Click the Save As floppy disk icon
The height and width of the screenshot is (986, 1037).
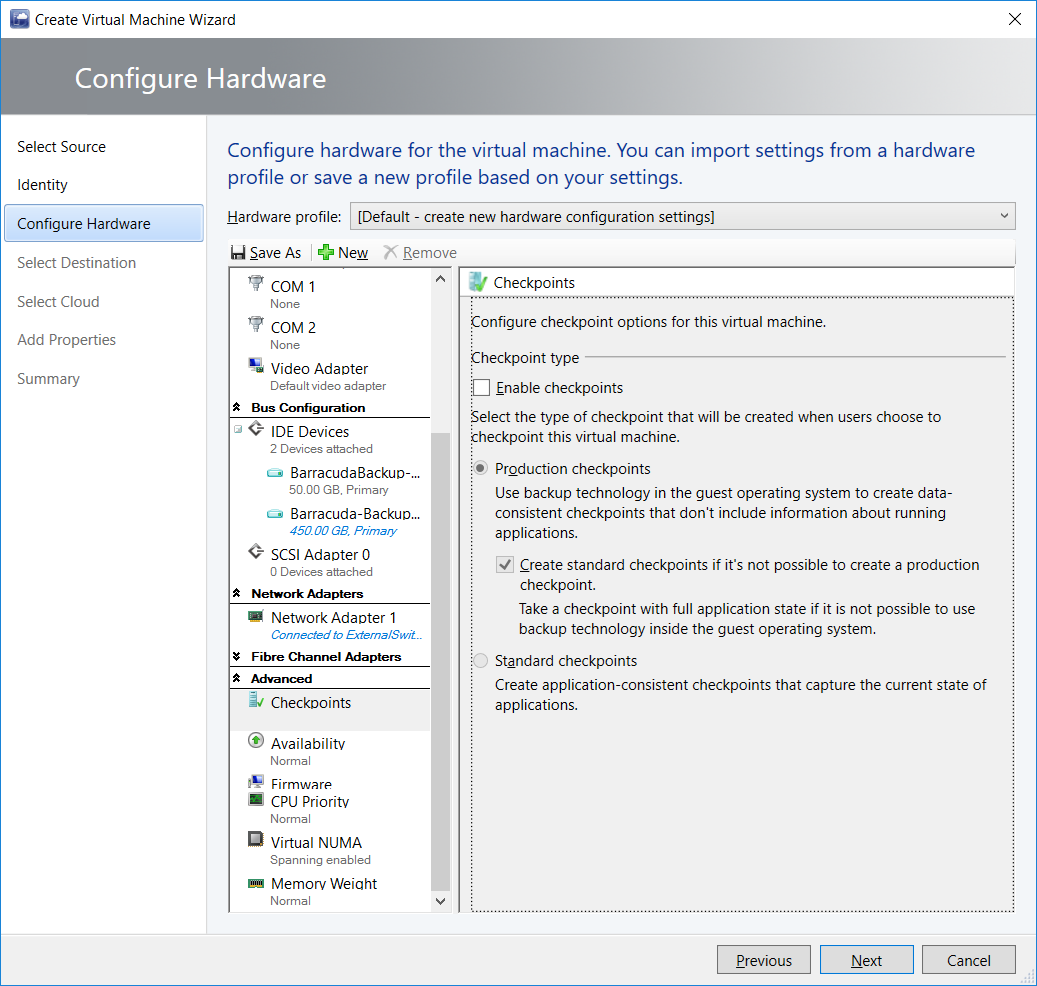click(238, 253)
